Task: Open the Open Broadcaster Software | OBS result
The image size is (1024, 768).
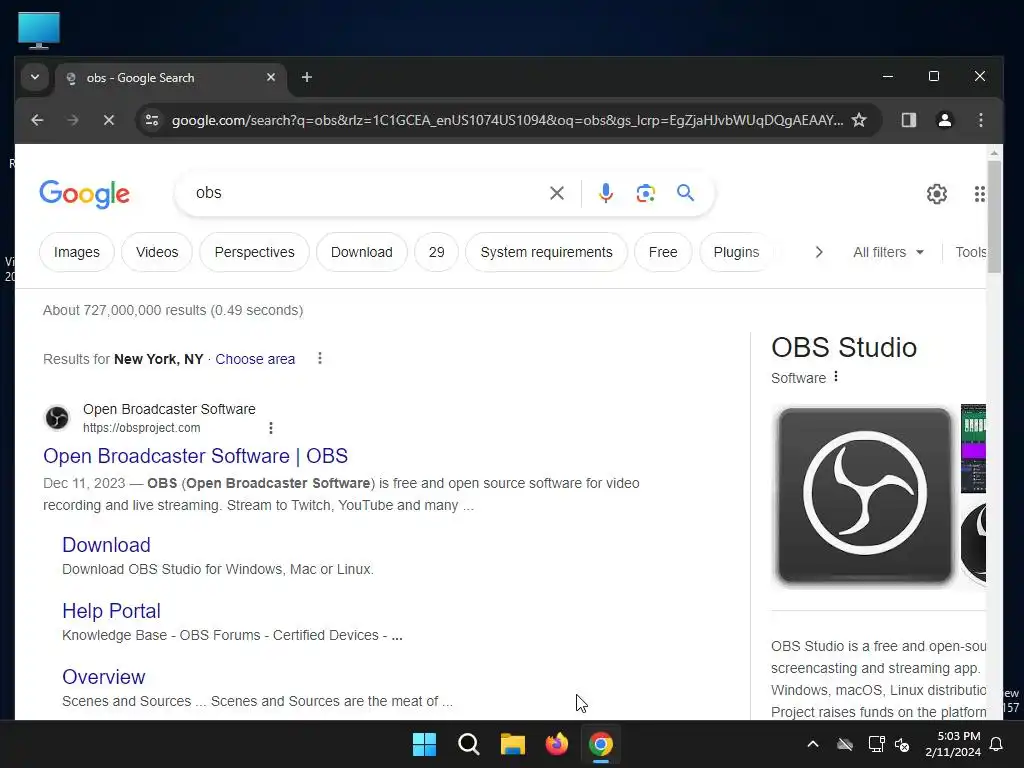Action: pyautogui.click(x=195, y=456)
